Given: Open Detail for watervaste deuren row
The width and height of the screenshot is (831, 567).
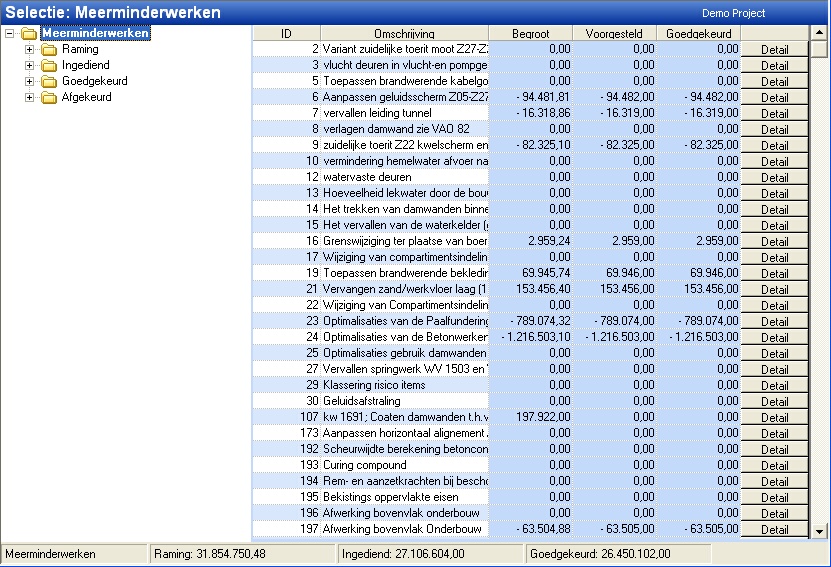Looking at the screenshot, I should (x=774, y=178).
